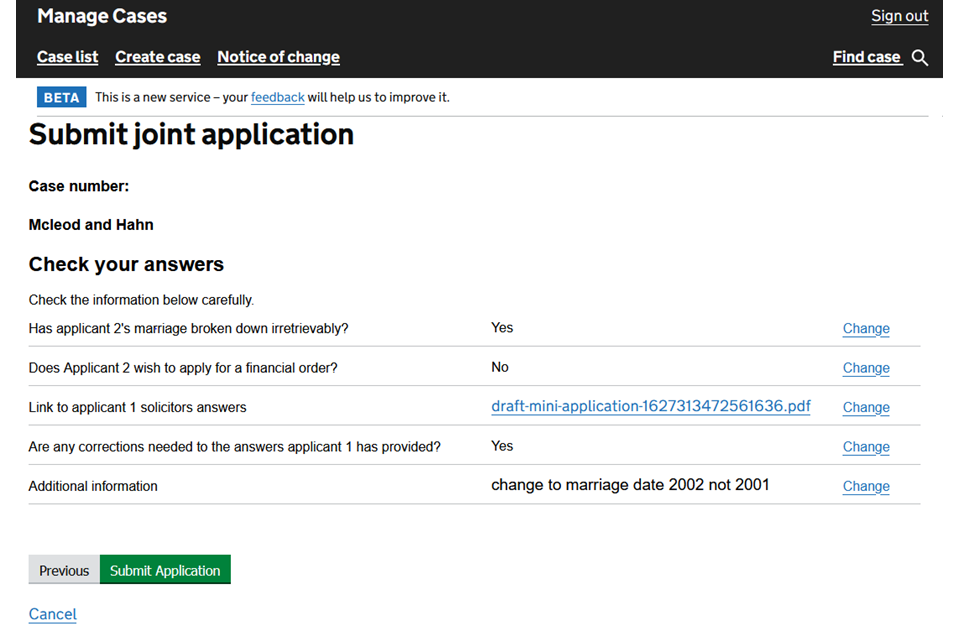Click the magnifying glass search icon
Viewport: 960px width, 640px height.
[x=920, y=58]
